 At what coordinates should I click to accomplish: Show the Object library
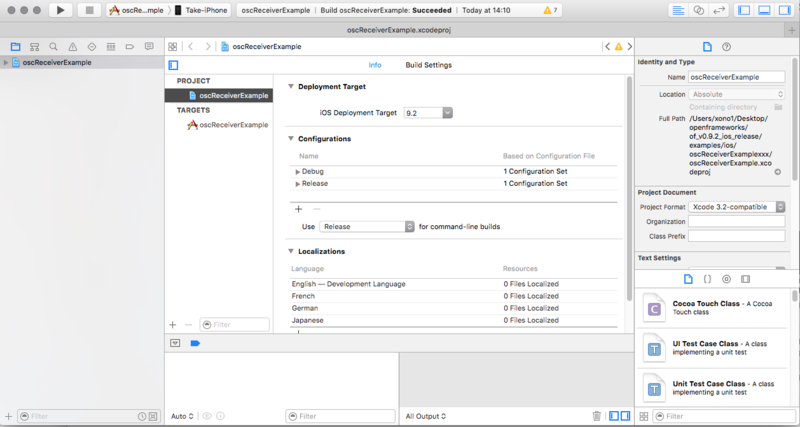pyautogui.click(x=727, y=279)
